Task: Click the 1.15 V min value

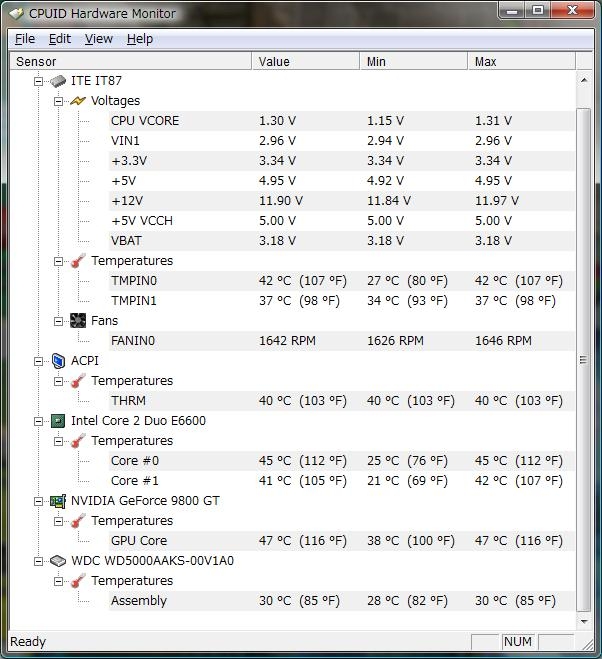Action: (x=385, y=121)
